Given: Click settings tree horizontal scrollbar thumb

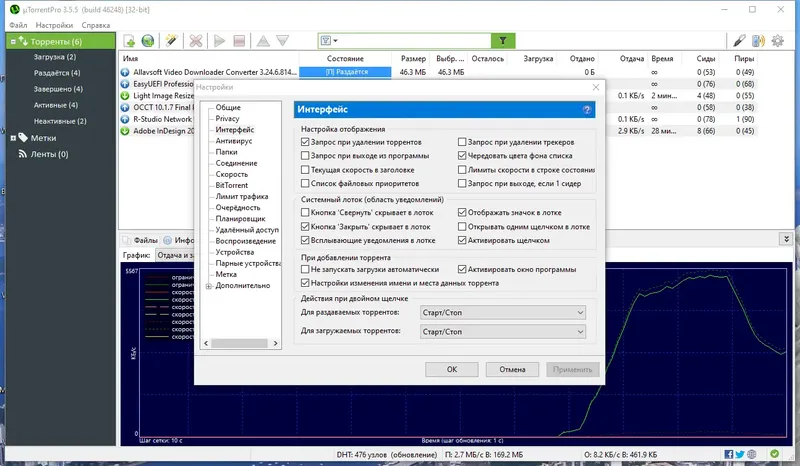Looking at the screenshot, I should coord(239,344).
